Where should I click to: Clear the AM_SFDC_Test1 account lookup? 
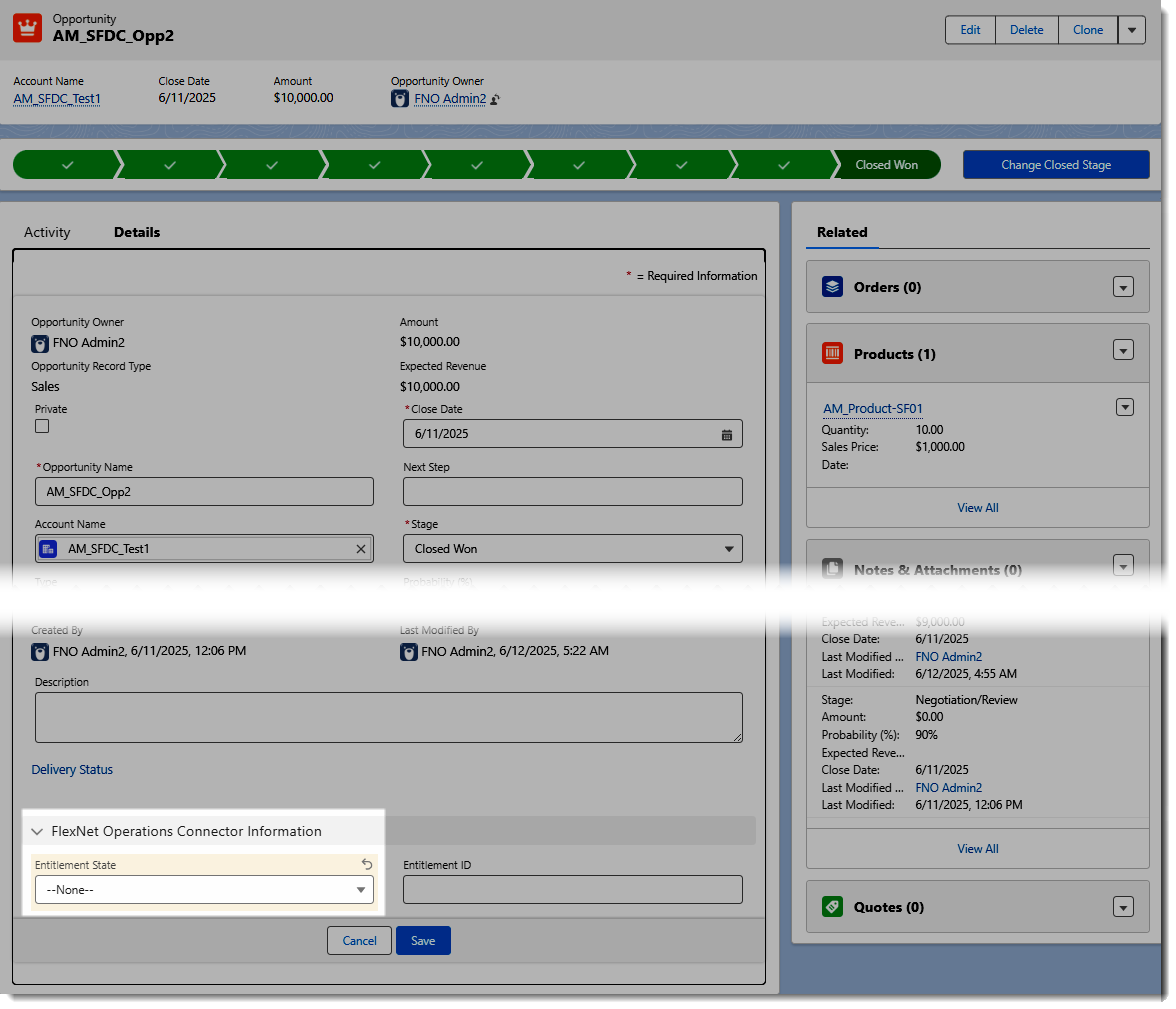tap(361, 549)
